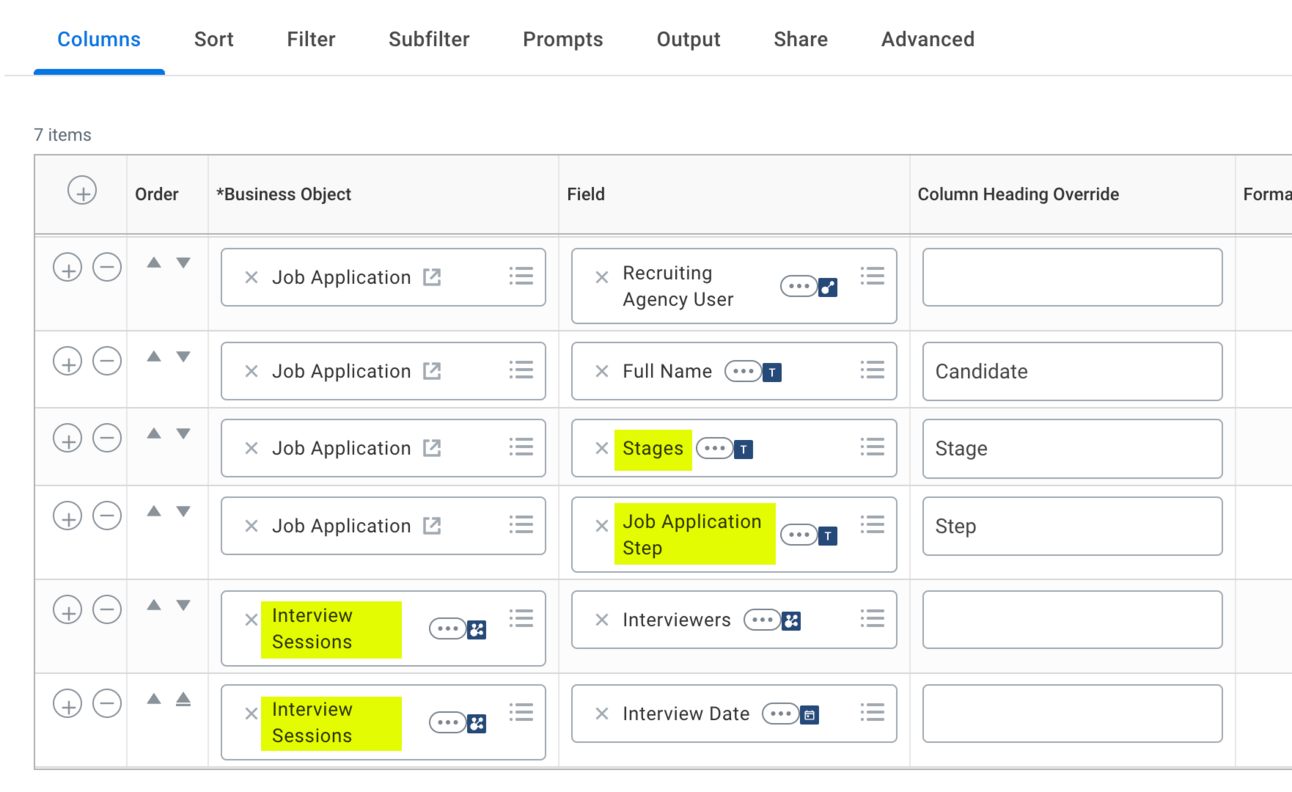This screenshot has height=792, width=1292.
Task: Open related actions for Interview Date field
Action: coord(780,714)
